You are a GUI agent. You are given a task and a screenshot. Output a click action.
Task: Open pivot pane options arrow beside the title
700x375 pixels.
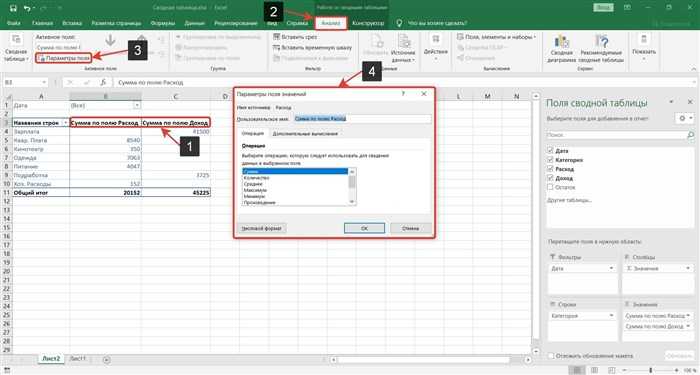(x=671, y=103)
